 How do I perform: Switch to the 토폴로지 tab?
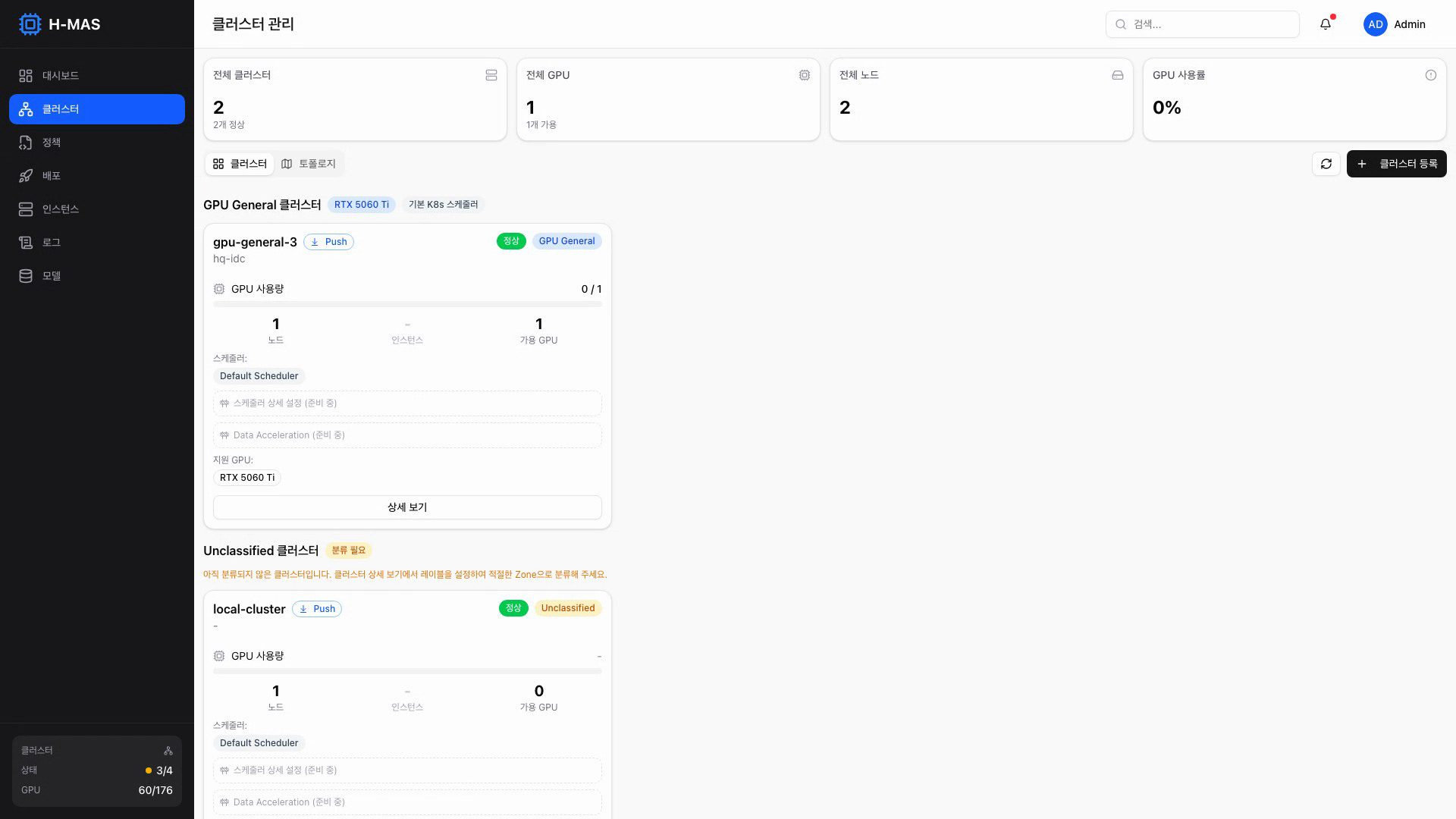point(309,164)
